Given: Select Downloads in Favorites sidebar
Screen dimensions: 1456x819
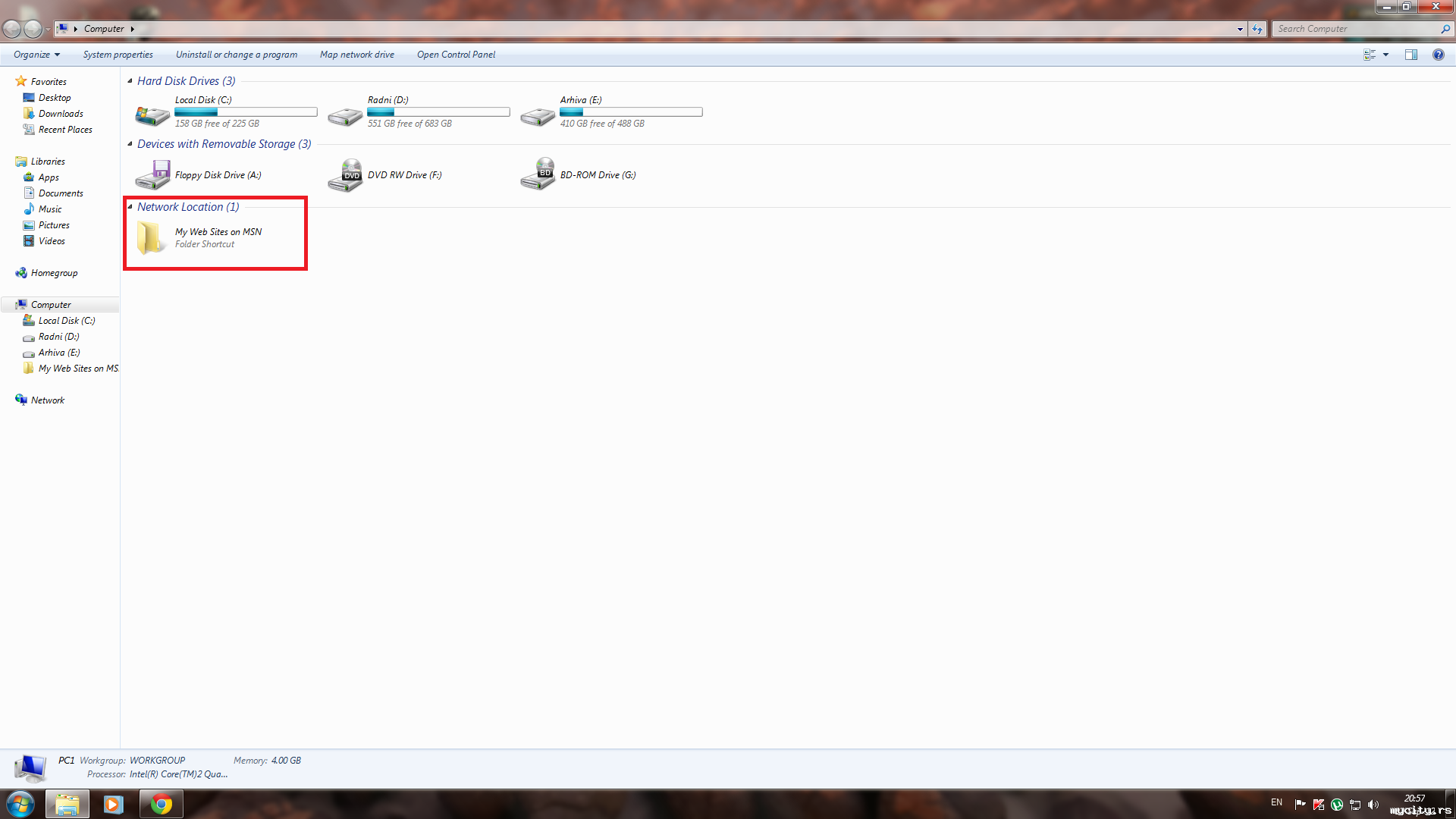Looking at the screenshot, I should click(x=61, y=114).
